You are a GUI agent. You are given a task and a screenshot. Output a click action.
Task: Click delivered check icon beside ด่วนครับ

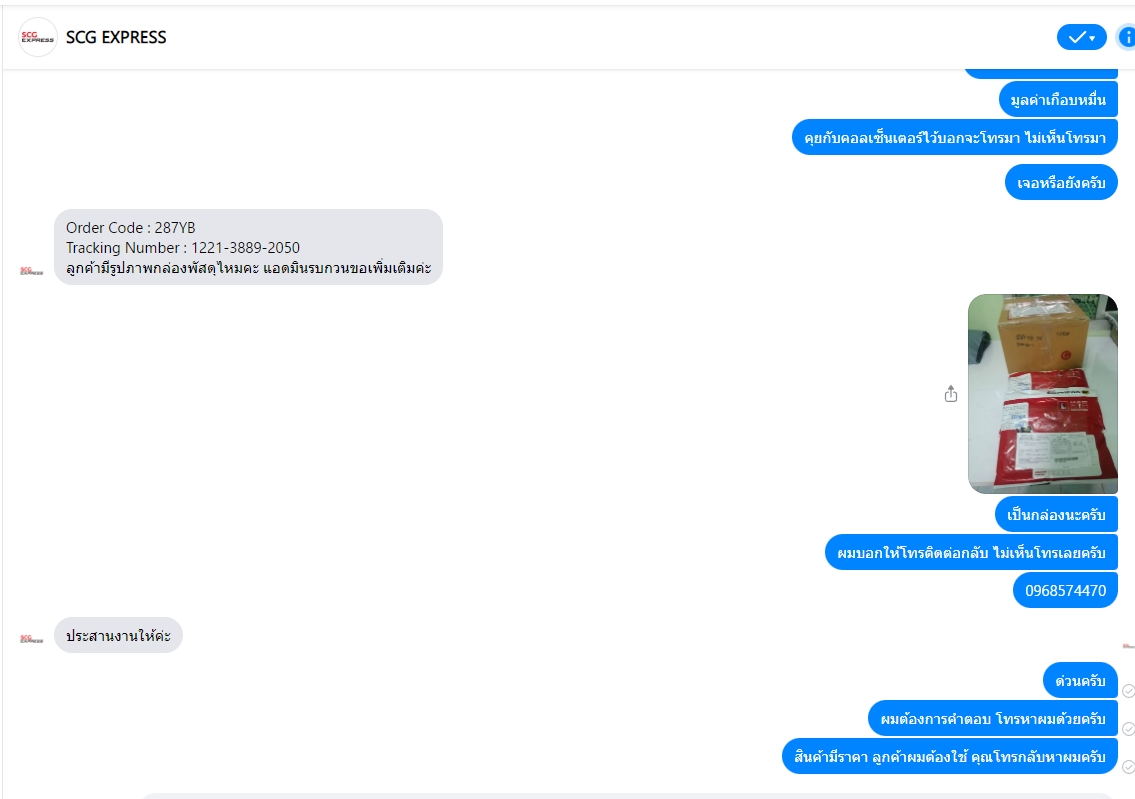(1128, 691)
